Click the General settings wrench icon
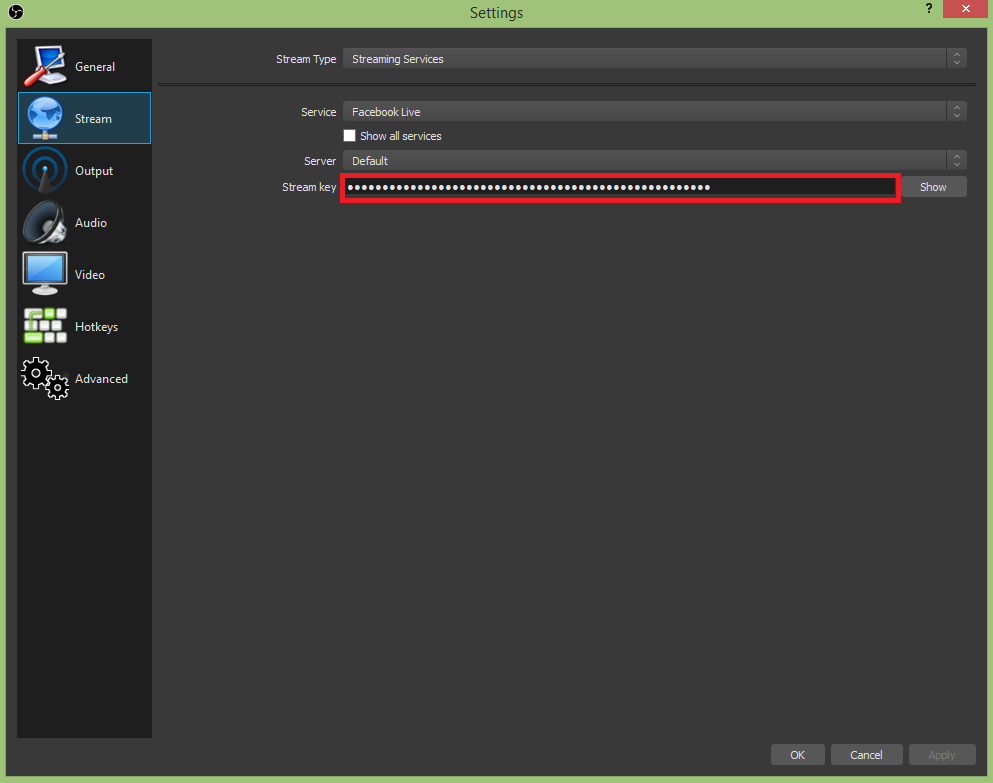This screenshot has width=993, height=783. click(x=45, y=66)
